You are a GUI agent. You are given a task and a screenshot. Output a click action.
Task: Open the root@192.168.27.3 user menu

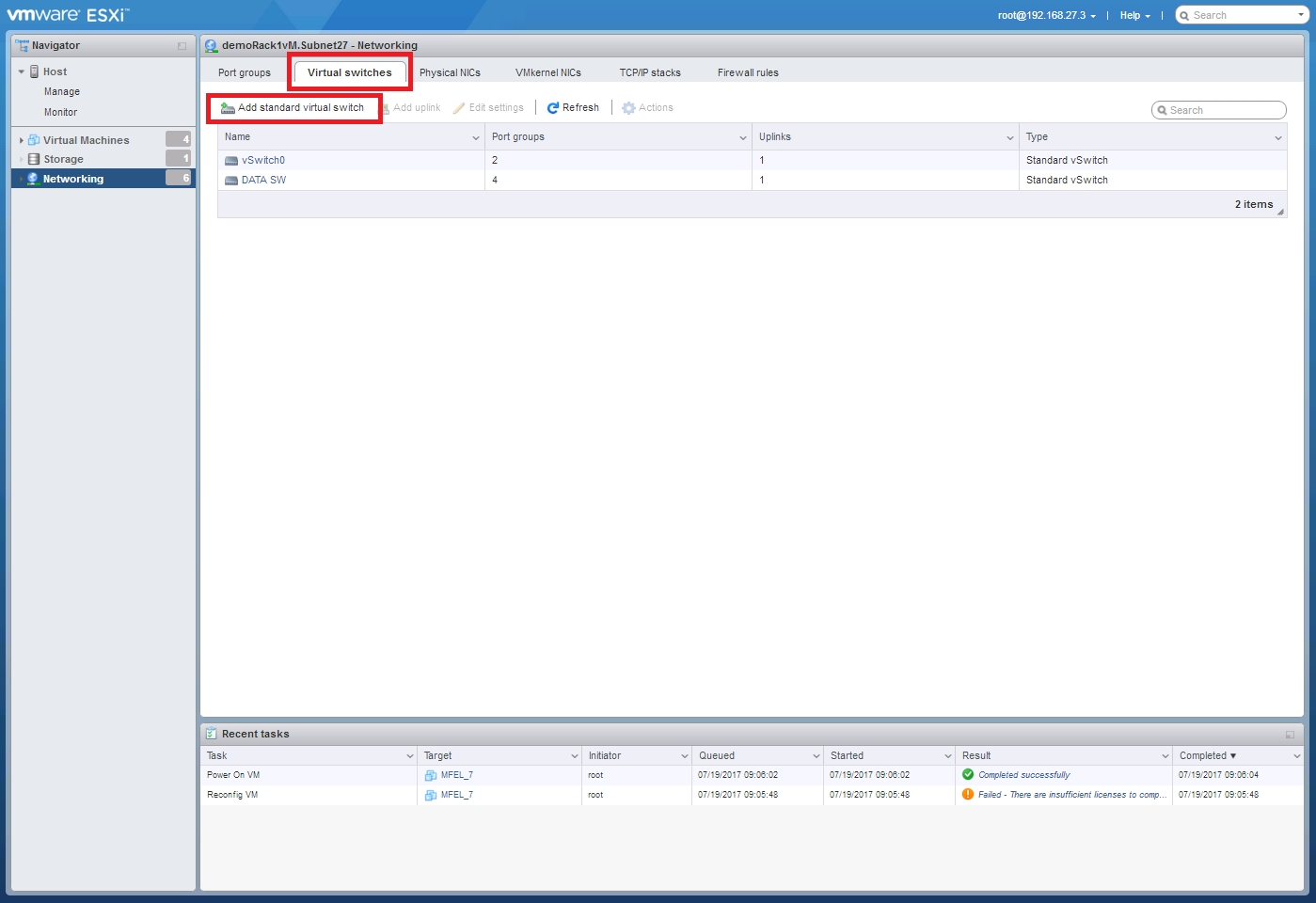1046,15
